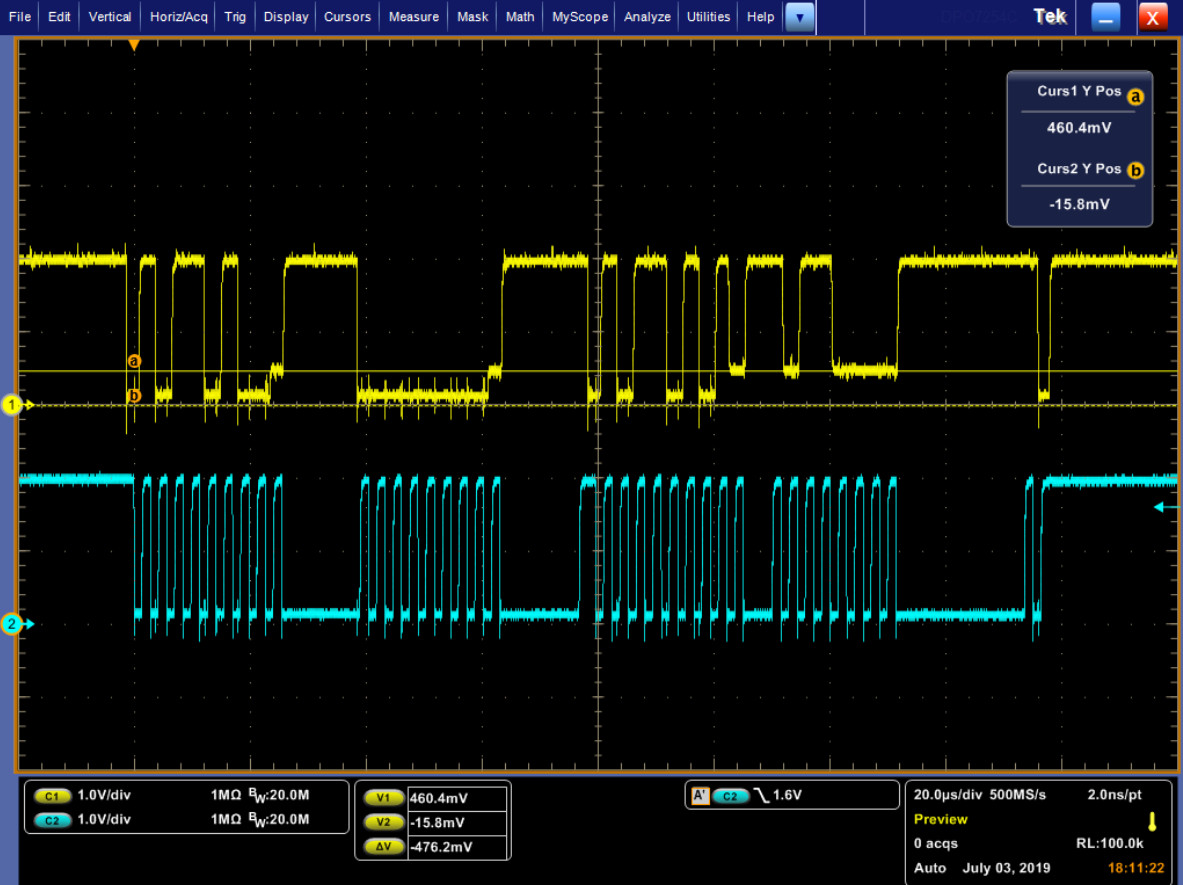Select cursor b handle on waveform
Image resolution: width=1183 pixels, height=885 pixels.
point(134,395)
